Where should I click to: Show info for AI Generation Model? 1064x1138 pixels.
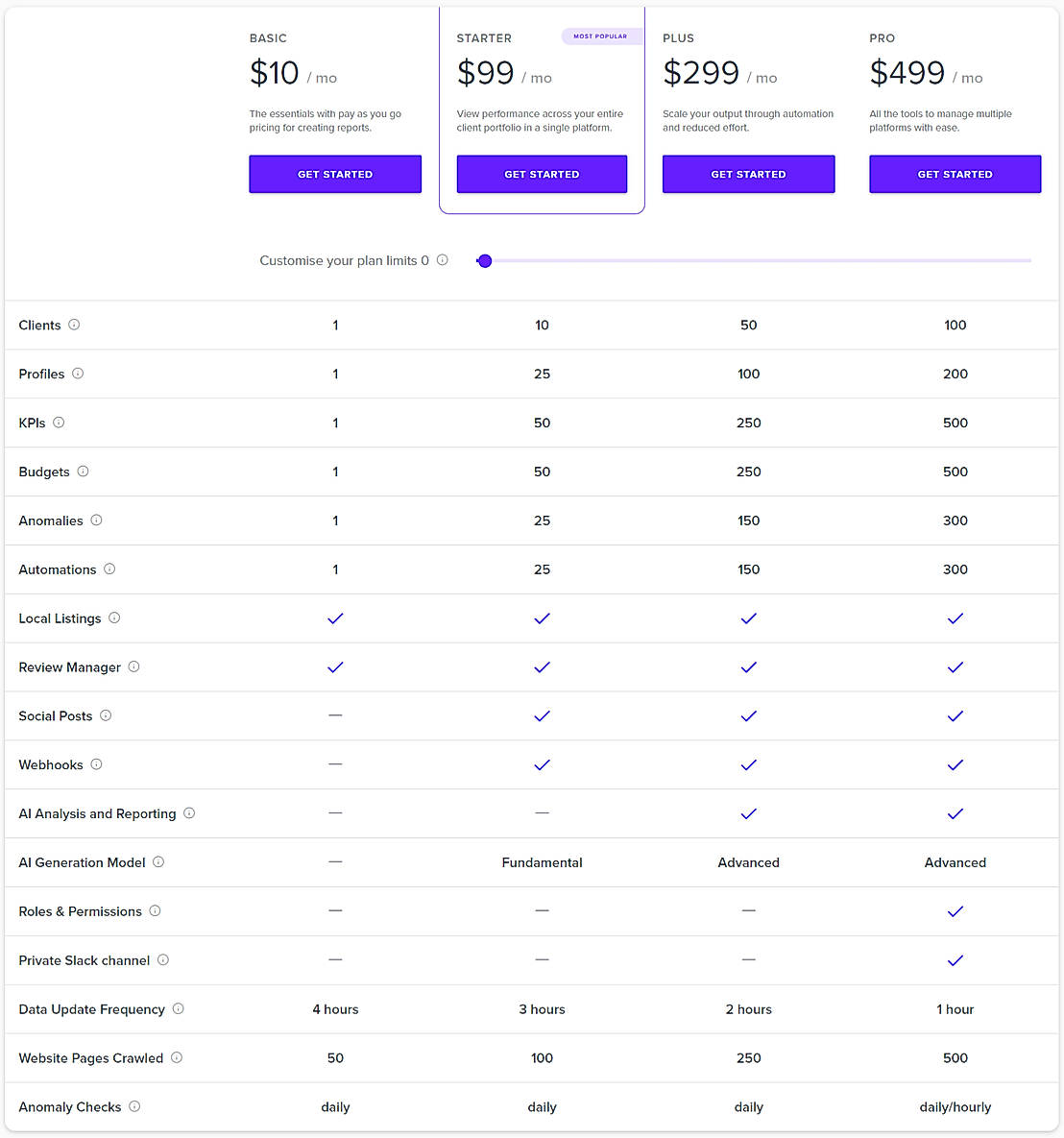click(x=158, y=862)
